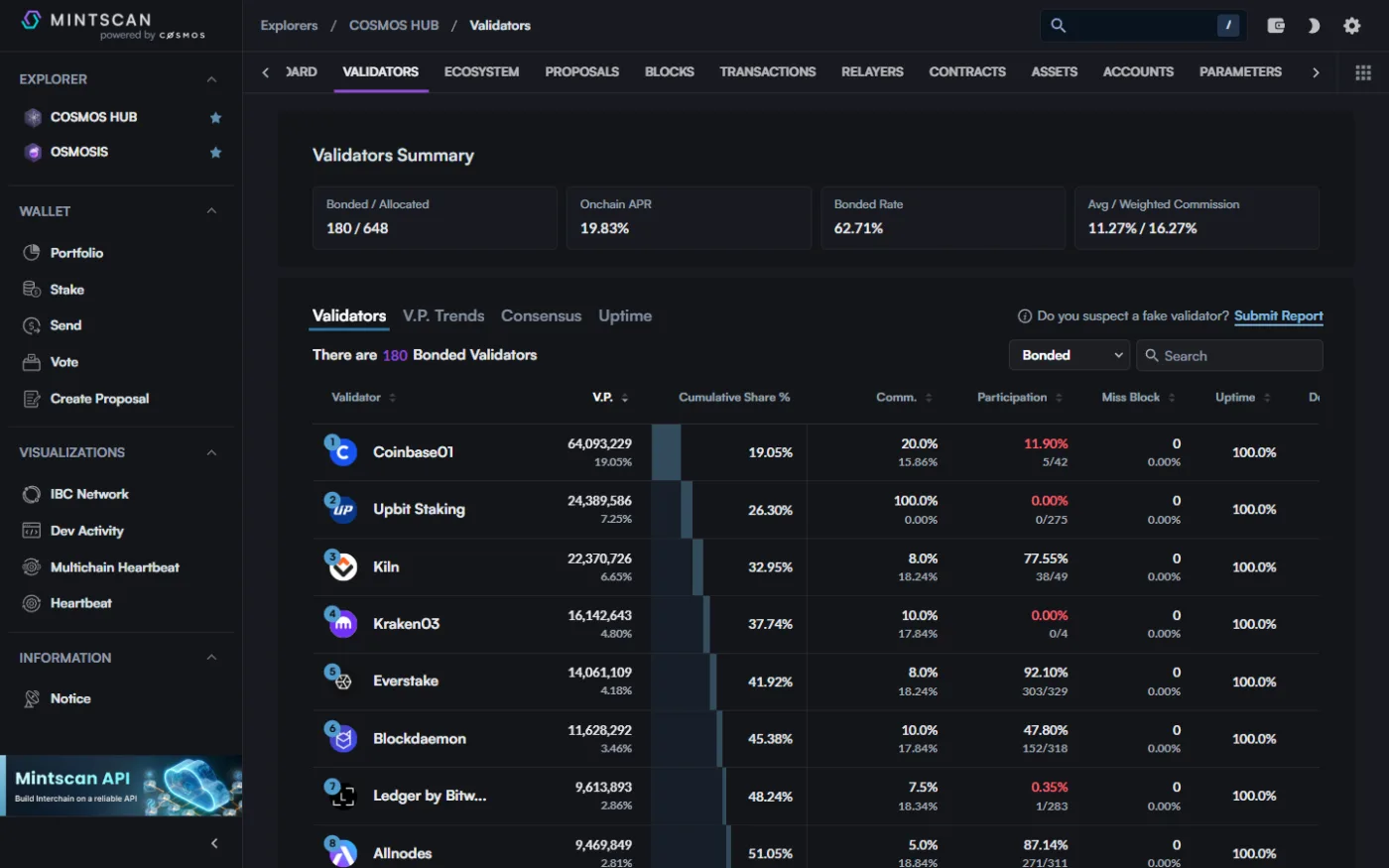Viewport: 1389px width, 868px height.
Task: Switch to Proposals tab
Action: coord(581,71)
